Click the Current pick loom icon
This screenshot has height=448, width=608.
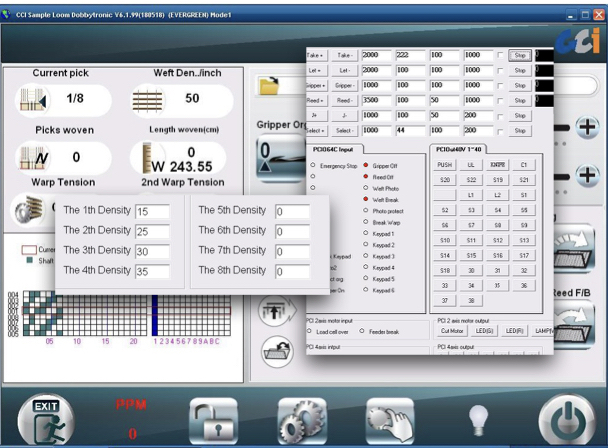(33, 100)
